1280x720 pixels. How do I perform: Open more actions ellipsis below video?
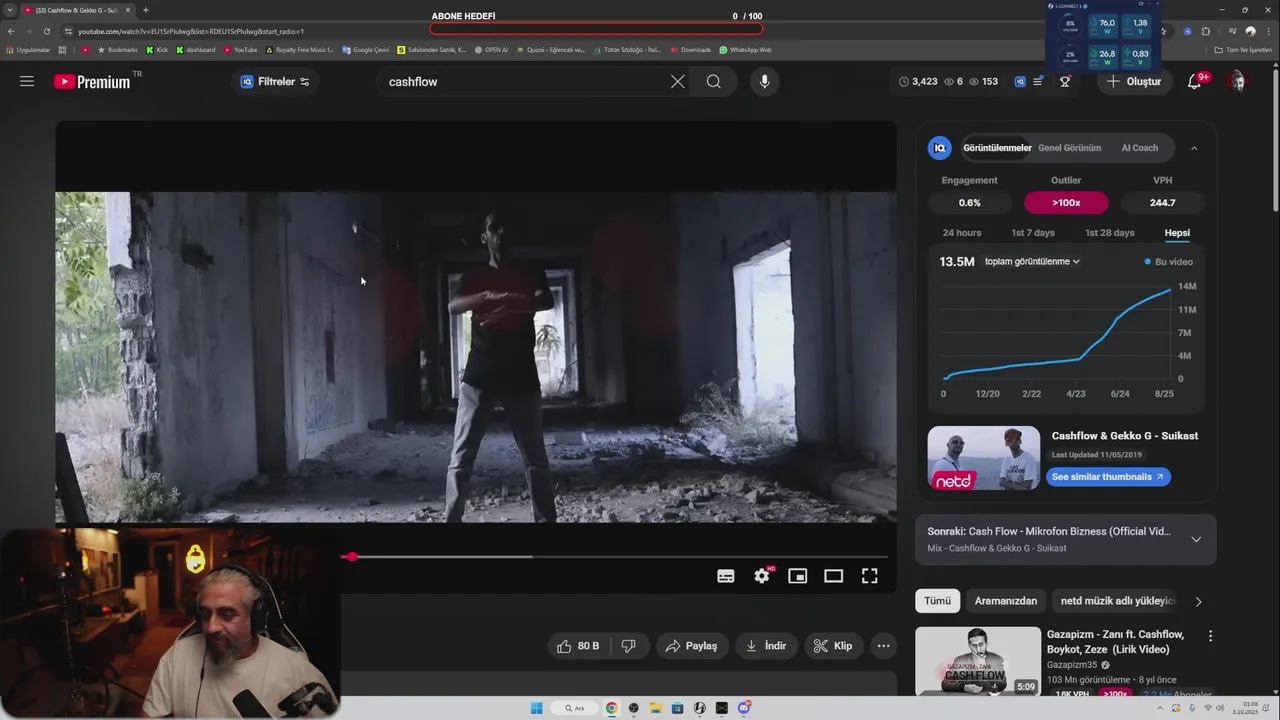click(883, 646)
